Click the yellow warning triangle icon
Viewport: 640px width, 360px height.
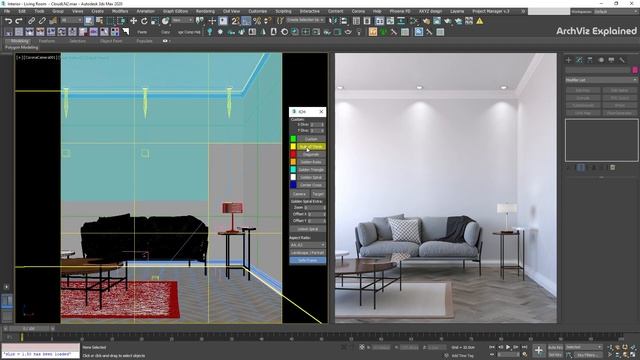(480, 20)
